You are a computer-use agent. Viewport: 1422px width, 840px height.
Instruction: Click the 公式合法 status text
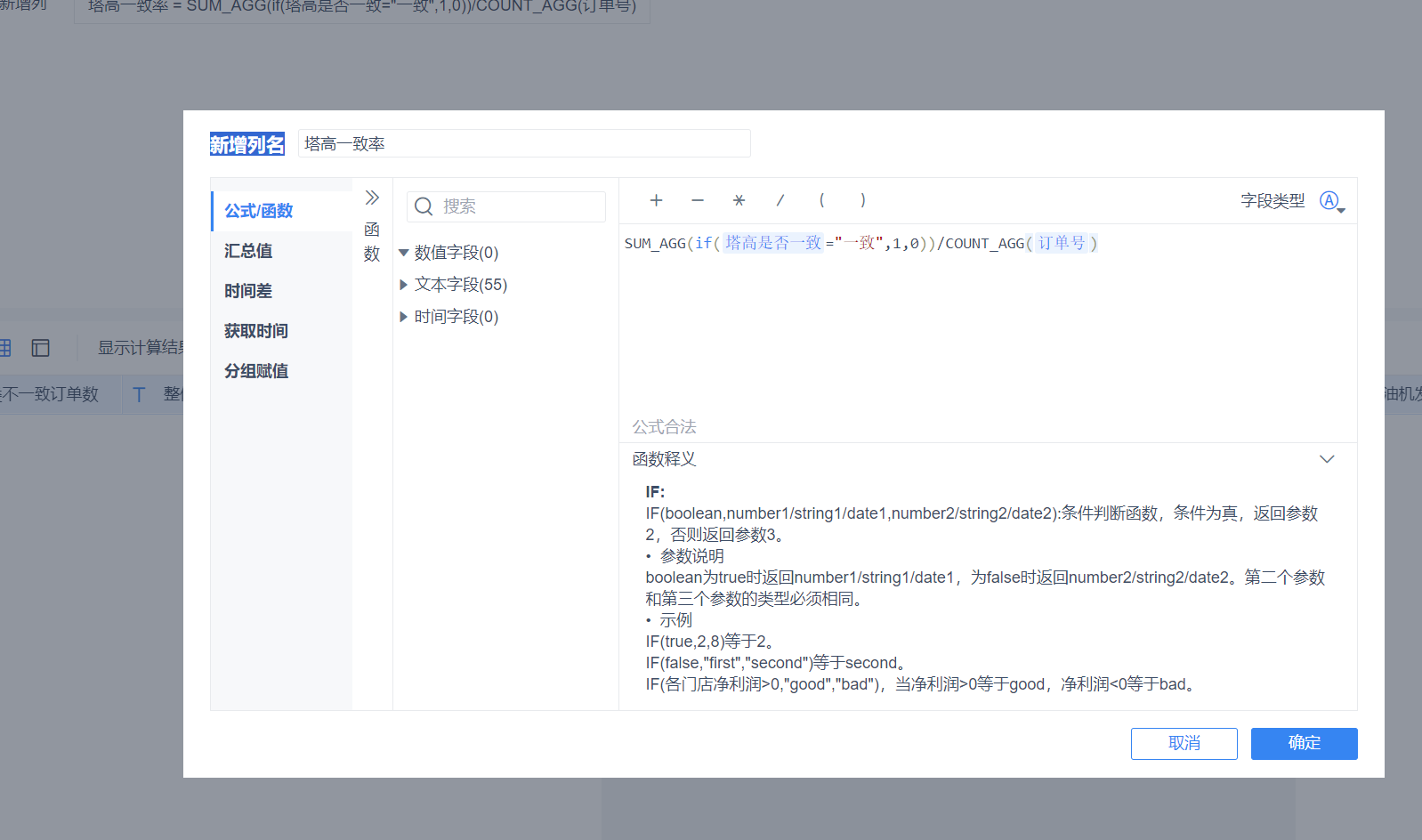point(665,427)
